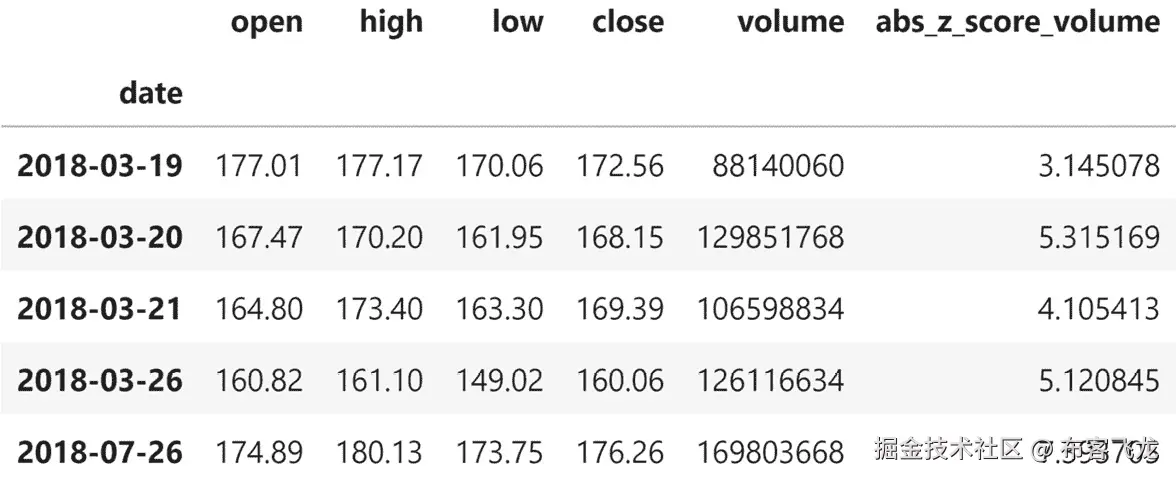Click the 'high' column header

(391, 22)
